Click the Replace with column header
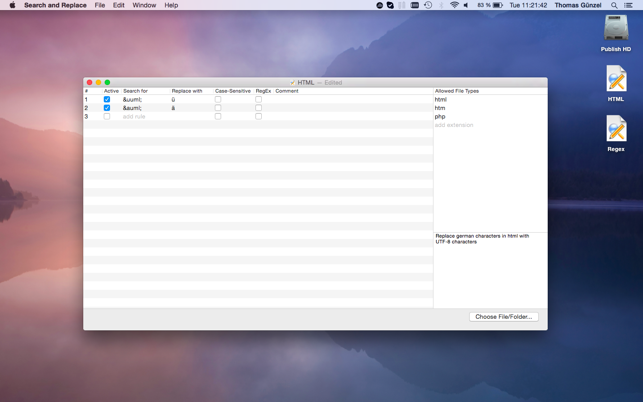This screenshot has width=643, height=402. [x=187, y=91]
